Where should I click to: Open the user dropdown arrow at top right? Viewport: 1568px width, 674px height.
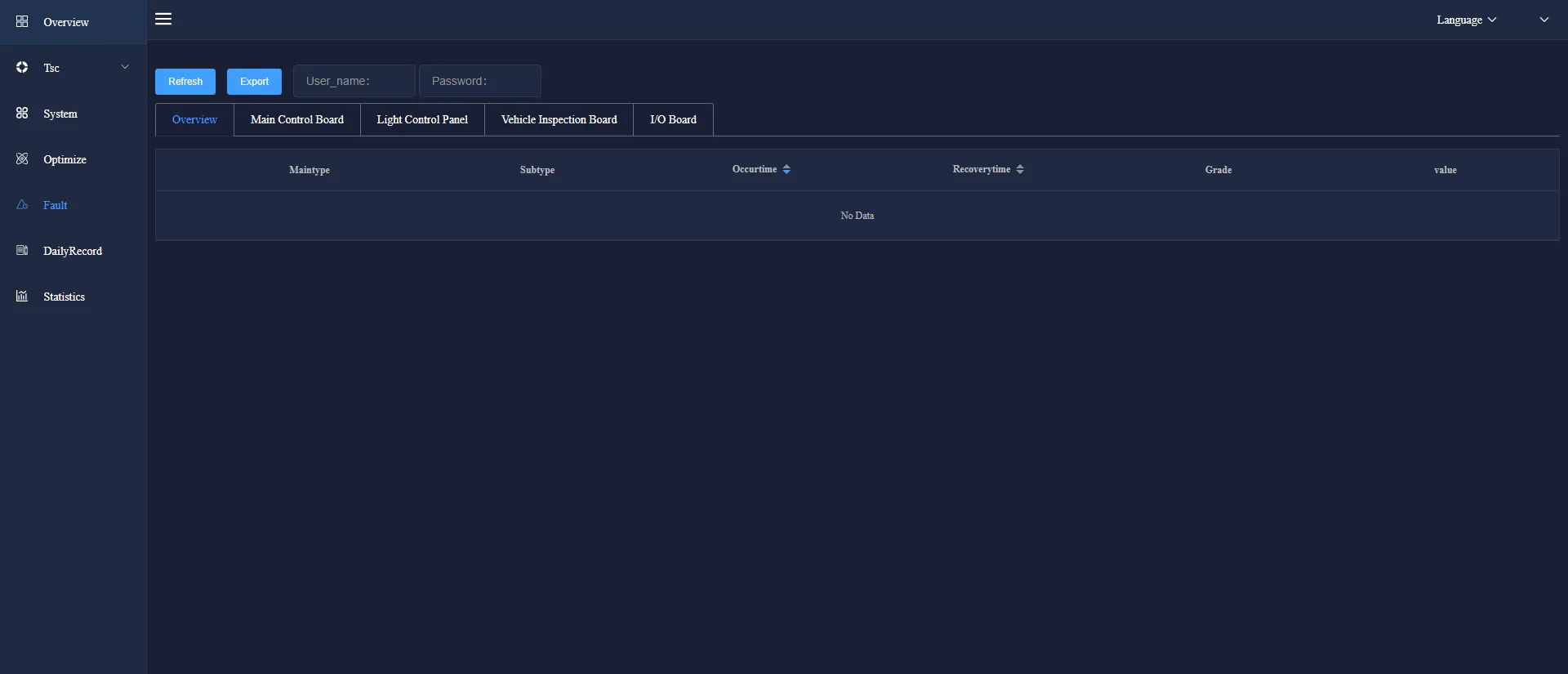[x=1544, y=20]
